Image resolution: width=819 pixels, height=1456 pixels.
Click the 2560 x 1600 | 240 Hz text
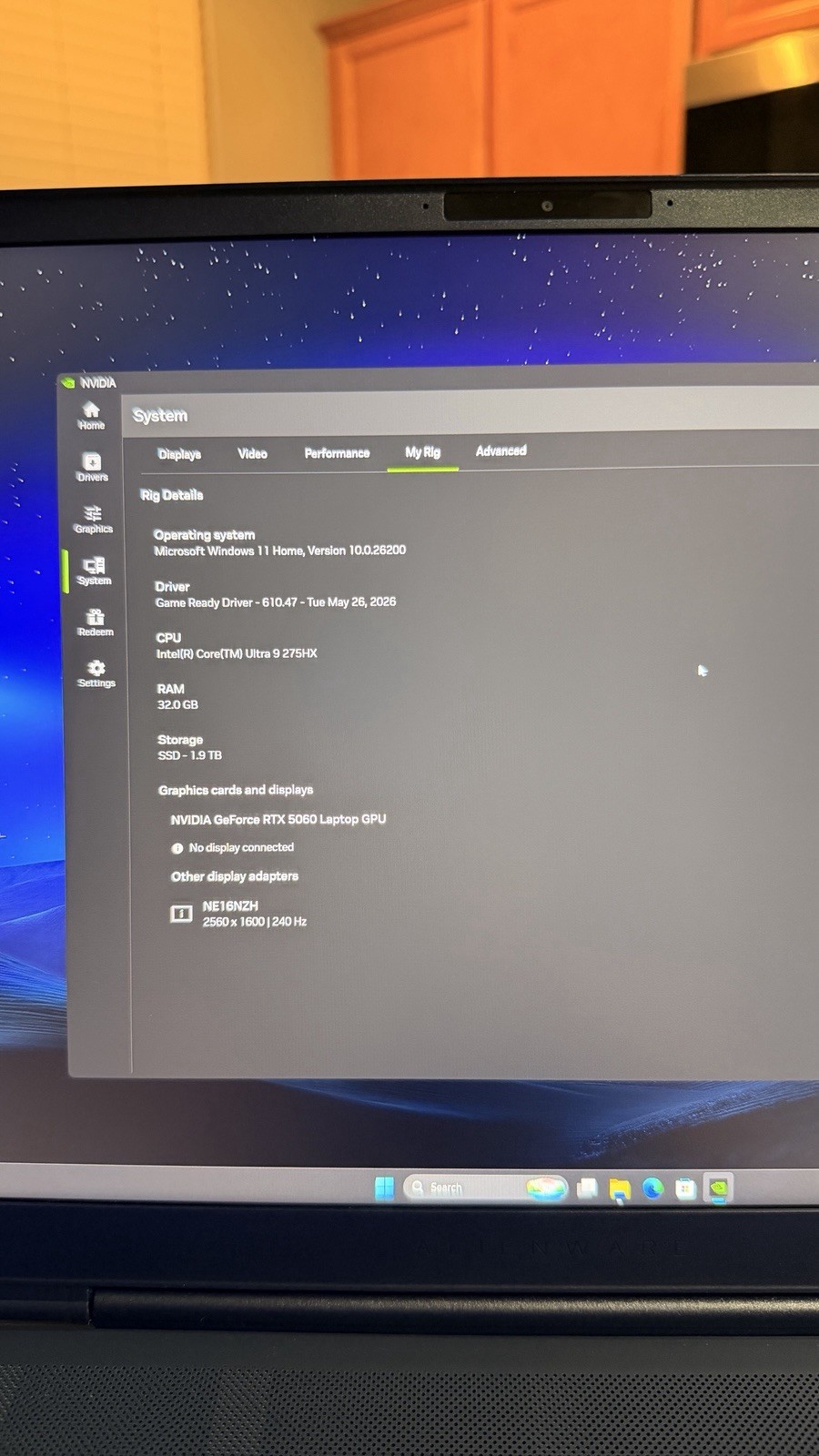click(255, 922)
